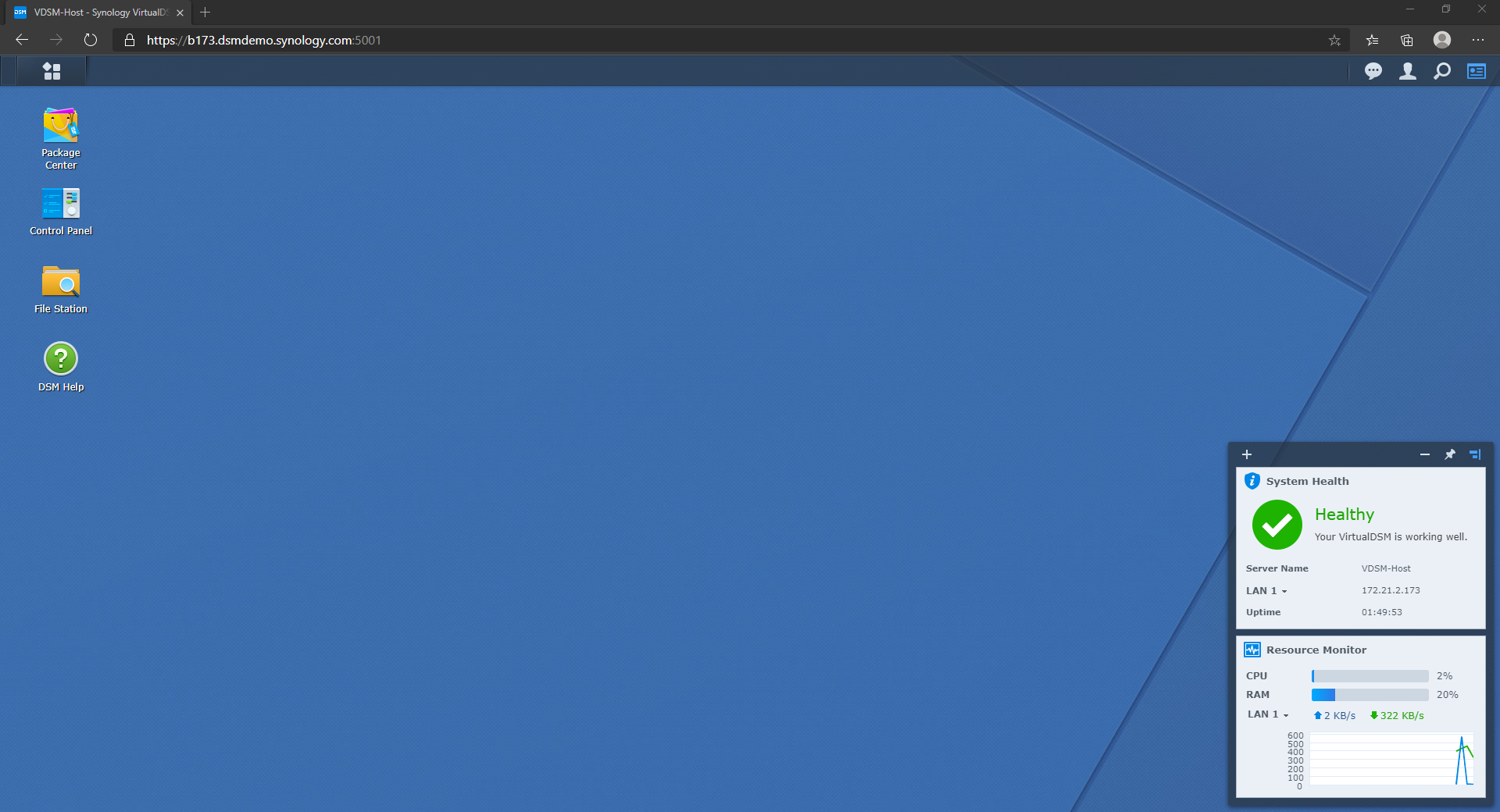The width and height of the screenshot is (1500, 812).
Task: View site security lock icon
Action: click(x=130, y=40)
